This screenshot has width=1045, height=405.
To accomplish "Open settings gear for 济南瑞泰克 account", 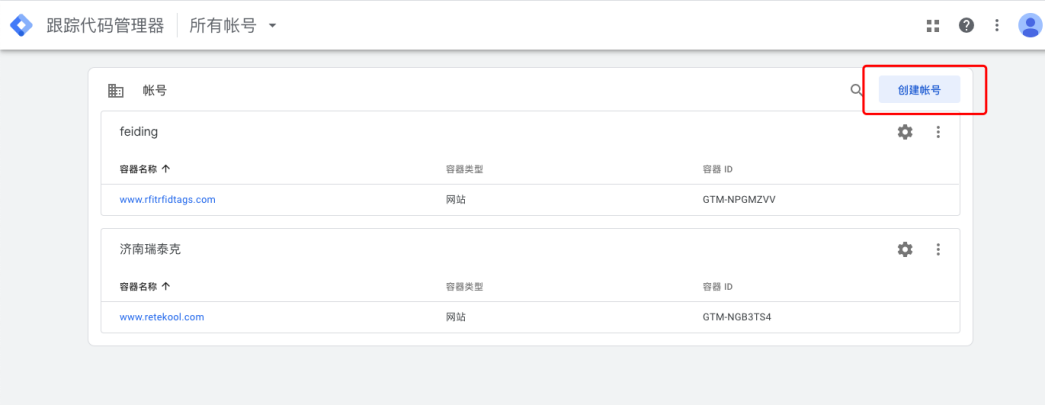I will click(x=905, y=249).
